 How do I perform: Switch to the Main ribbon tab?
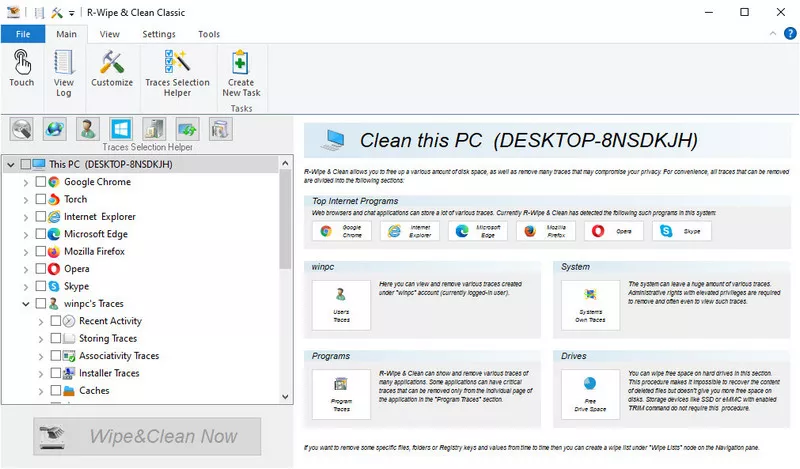click(x=66, y=34)
